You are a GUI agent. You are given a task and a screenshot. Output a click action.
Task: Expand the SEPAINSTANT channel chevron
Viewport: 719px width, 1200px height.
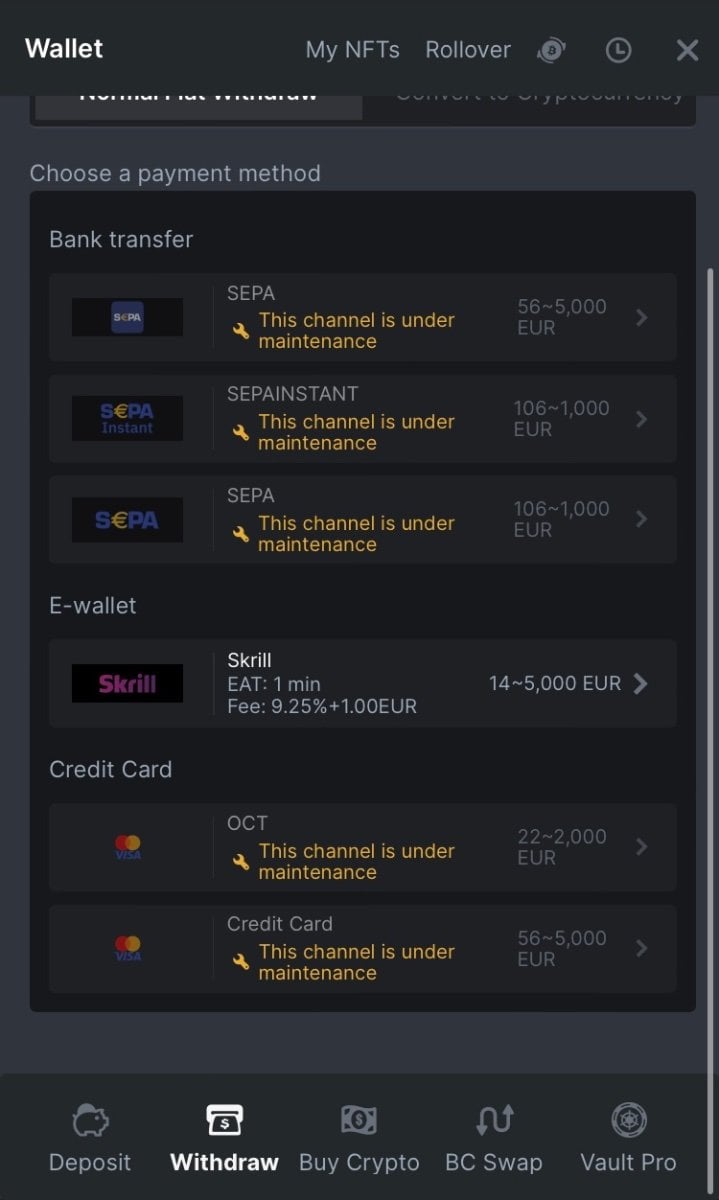(641, 419)
